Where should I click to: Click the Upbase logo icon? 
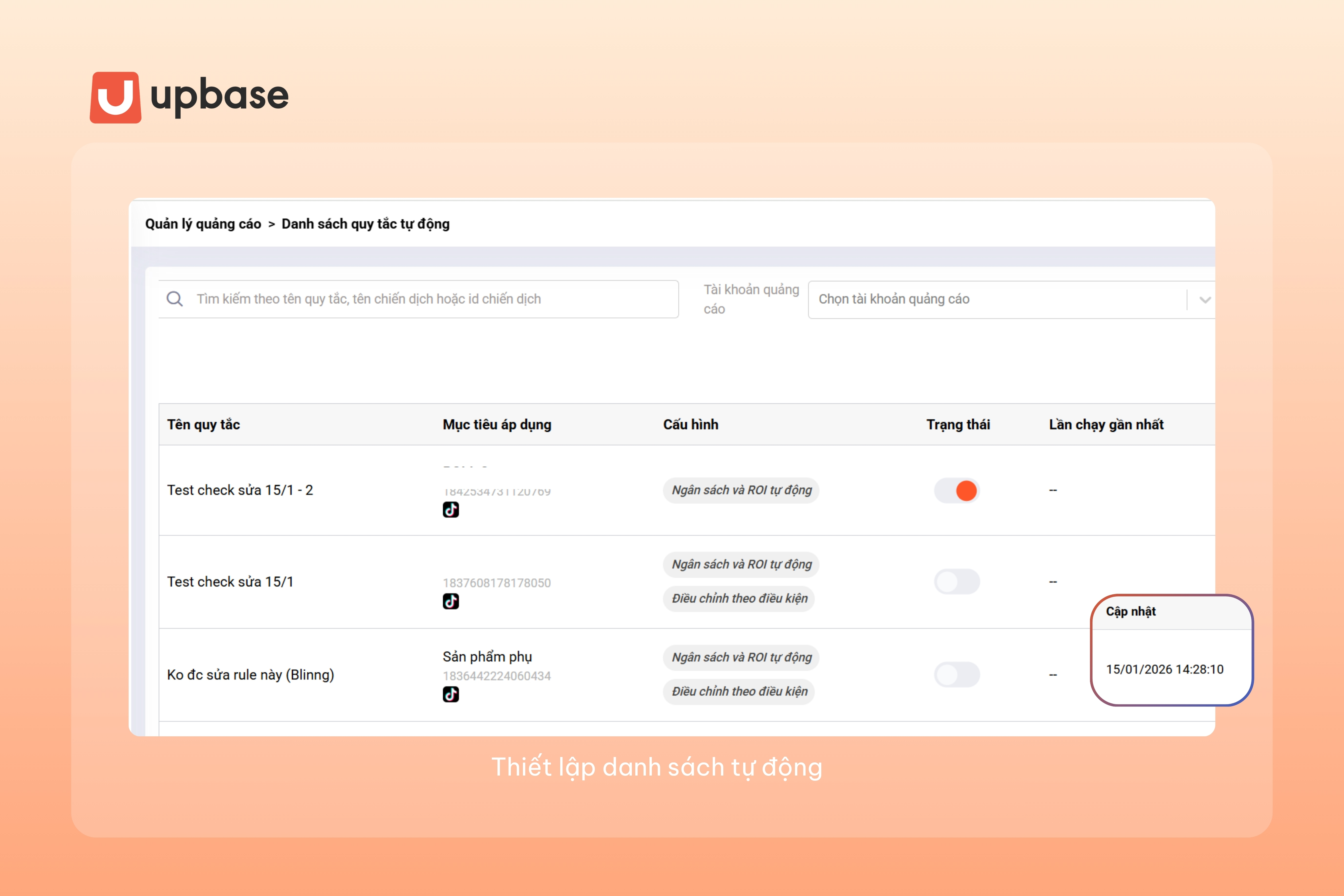point(115,97)
